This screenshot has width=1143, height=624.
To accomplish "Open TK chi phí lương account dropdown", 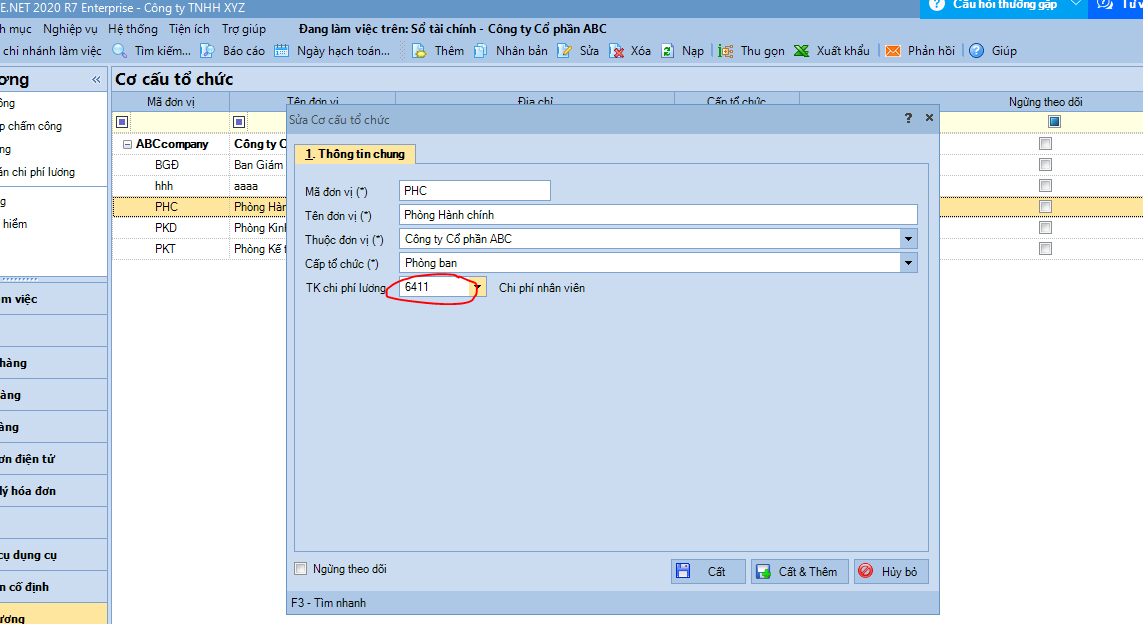I will (478, 288).
